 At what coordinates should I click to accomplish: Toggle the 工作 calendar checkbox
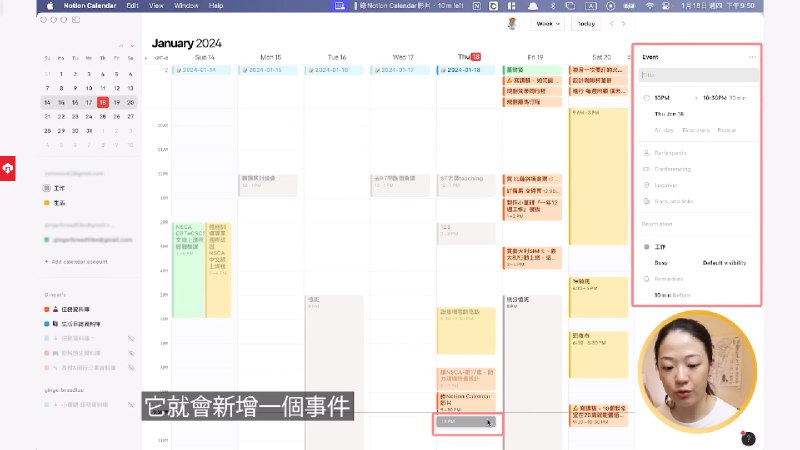coord(46,188)
